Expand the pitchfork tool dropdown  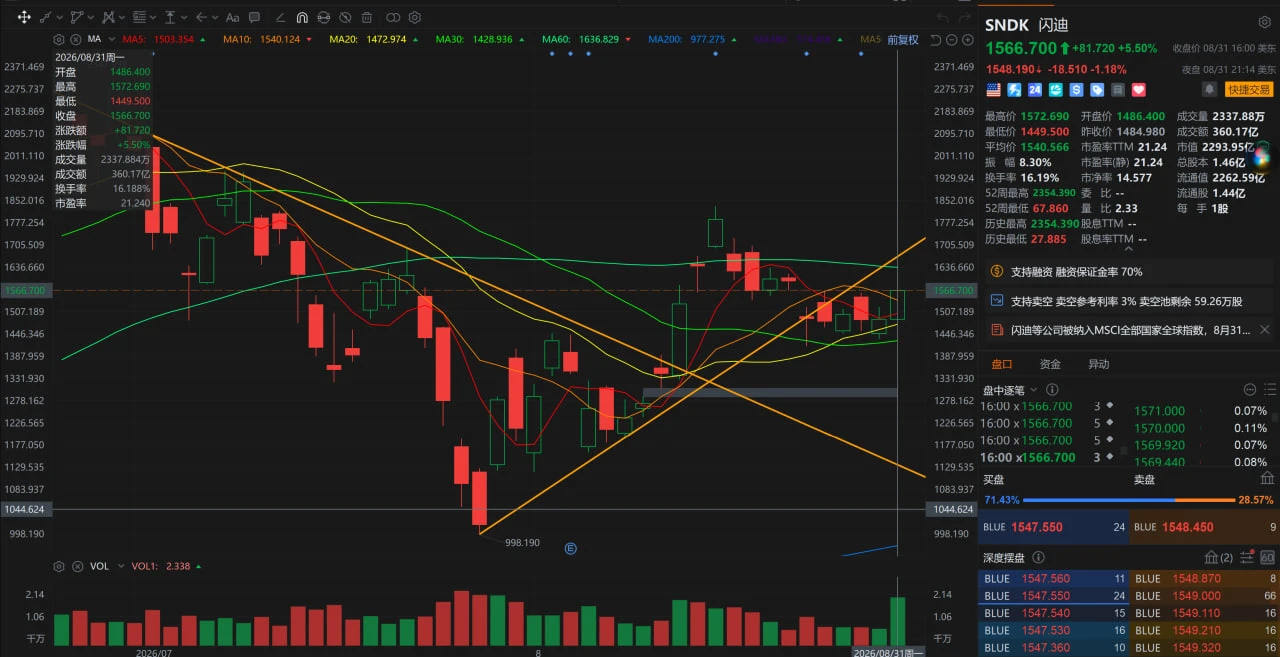tap(122, 17)
